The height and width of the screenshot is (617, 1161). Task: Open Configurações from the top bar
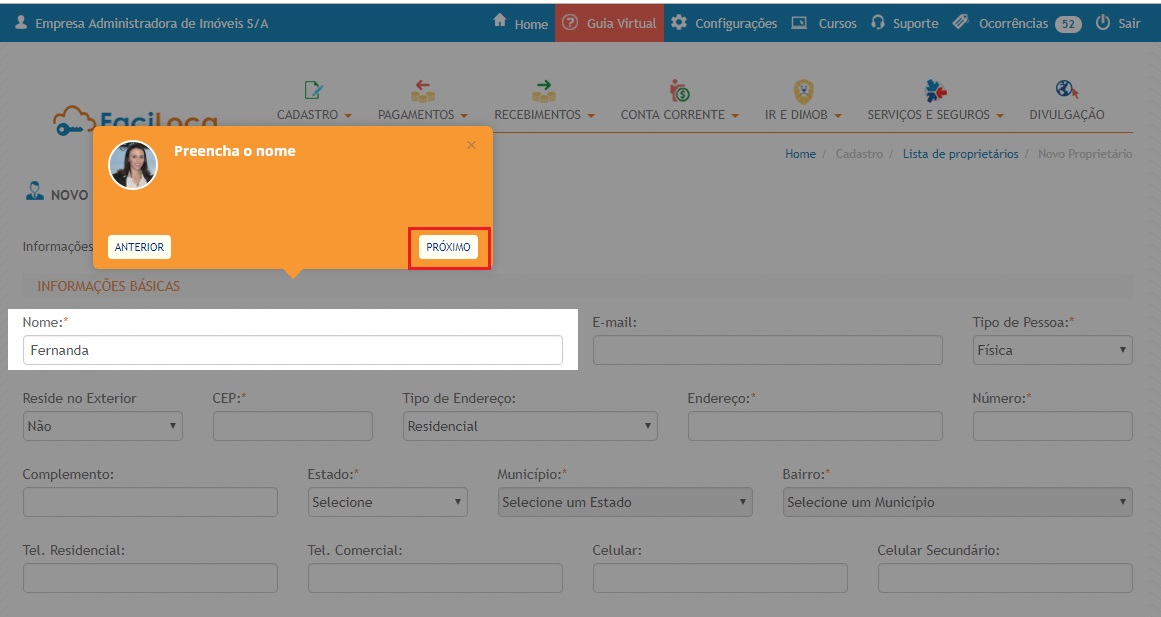pyautogui.click(x=724, y=23)
